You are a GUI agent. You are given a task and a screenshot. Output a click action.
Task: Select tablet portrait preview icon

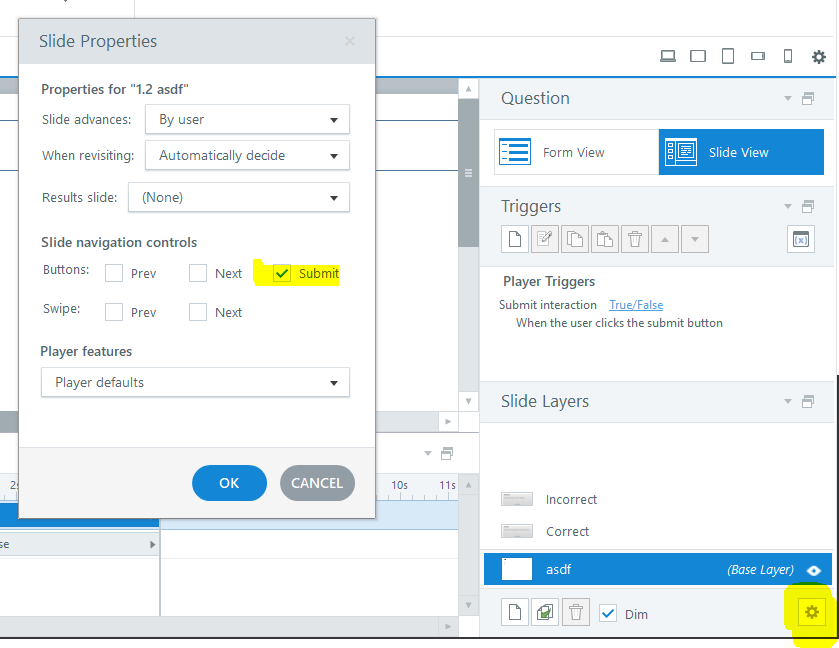728,56
